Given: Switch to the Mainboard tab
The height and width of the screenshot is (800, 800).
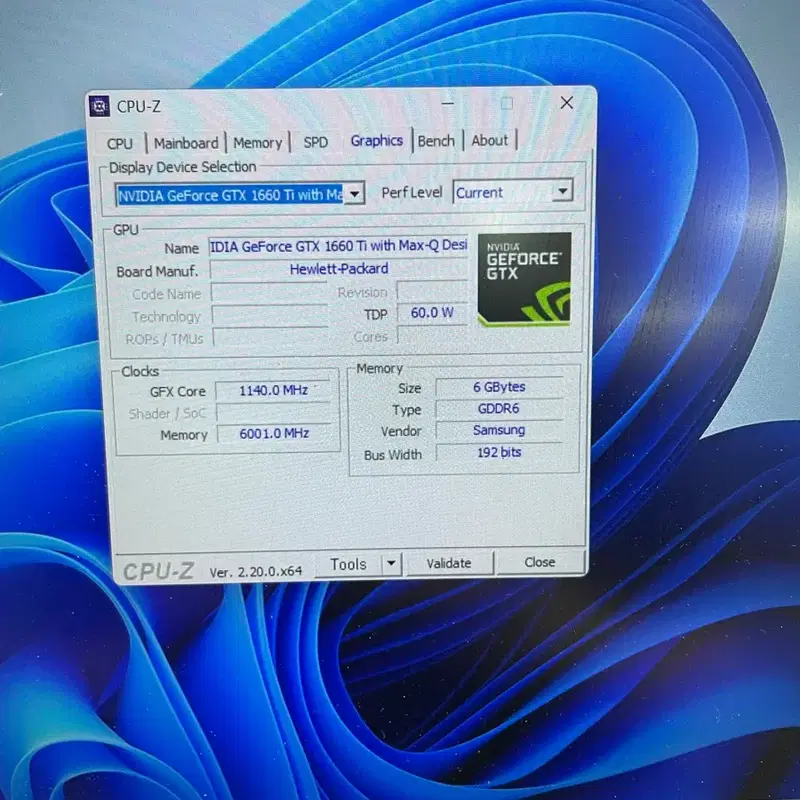Looking at the screenshot, I should (186, 143).
